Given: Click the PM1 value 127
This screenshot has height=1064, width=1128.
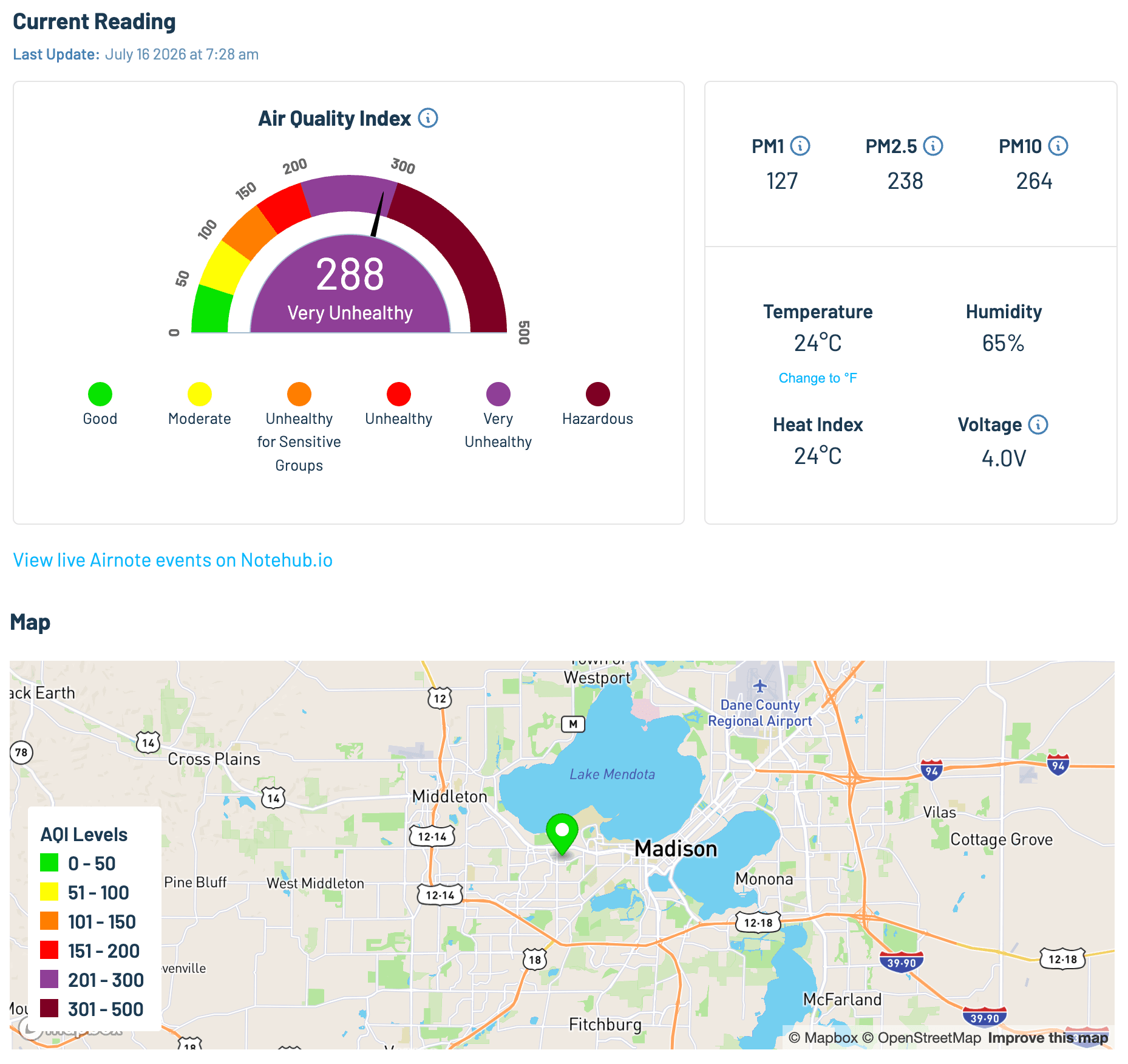Looking at the screenshot, I should pos(782,181).
